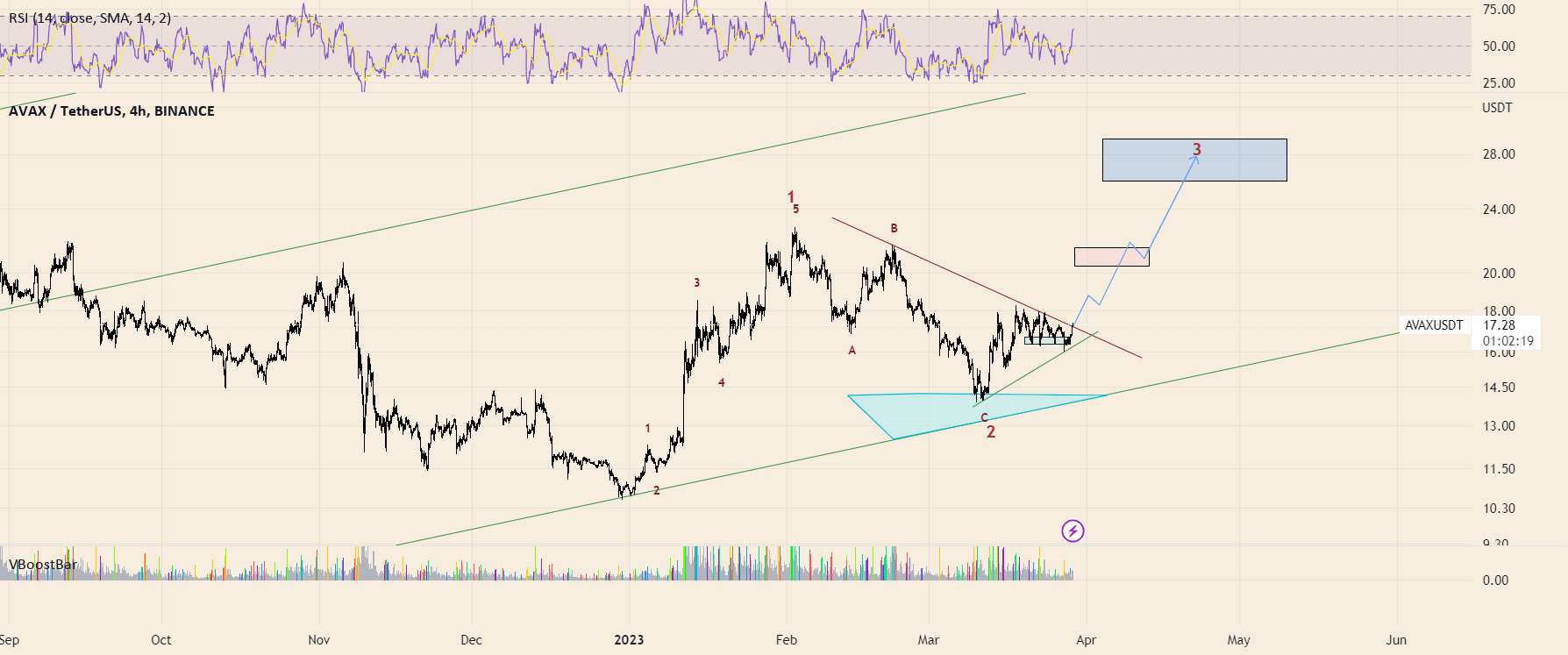The image size is (1568, 655).
Task: Click the Nov label on time axis
Action: [319, 640]
